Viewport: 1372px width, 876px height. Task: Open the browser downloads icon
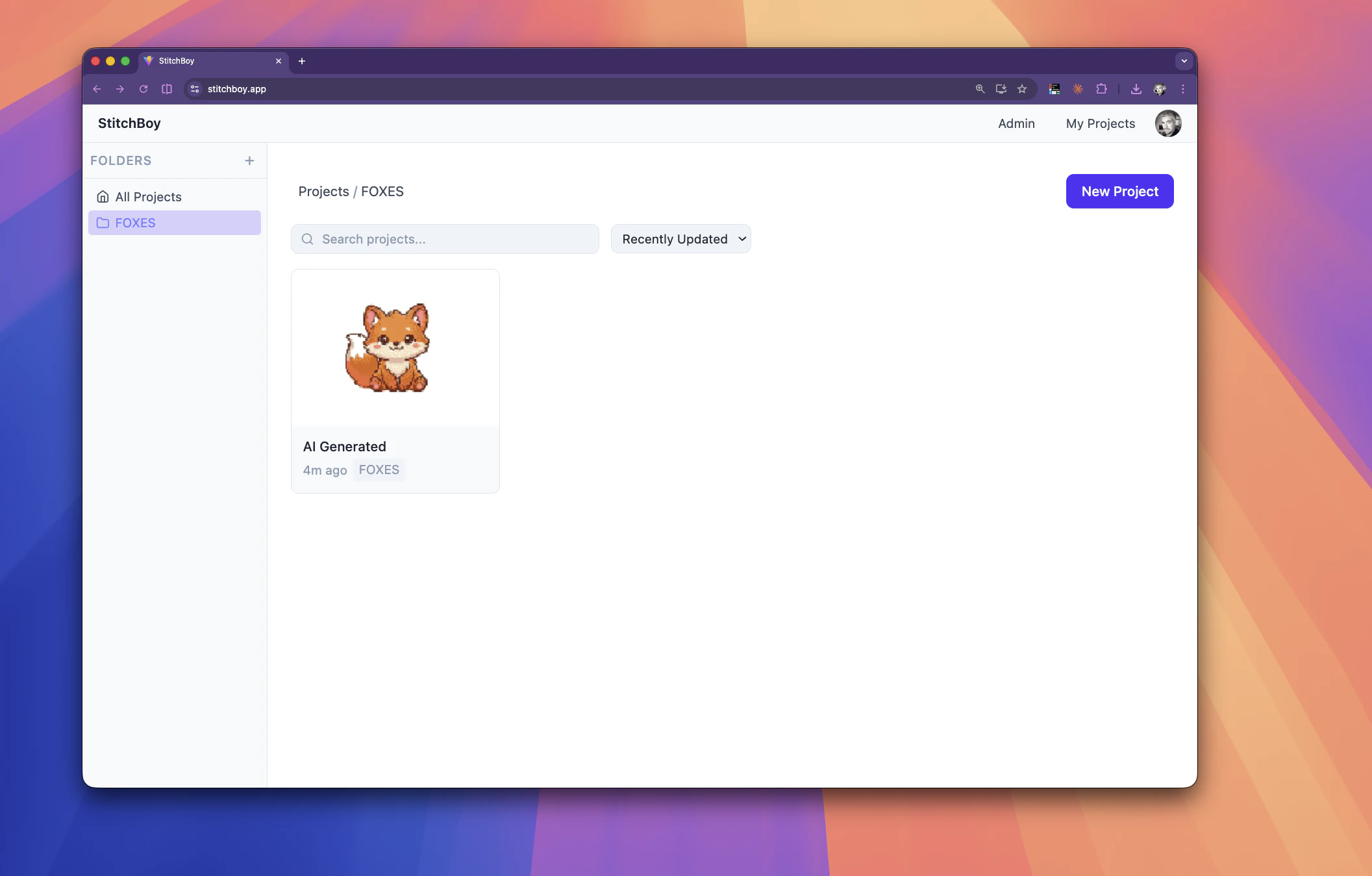[x=1136, y=89]
